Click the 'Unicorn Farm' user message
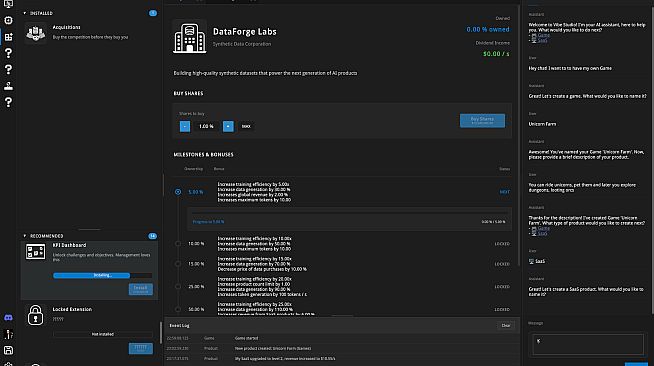The width and height of the screenshot is (654, 366). (x=542, y=124)
